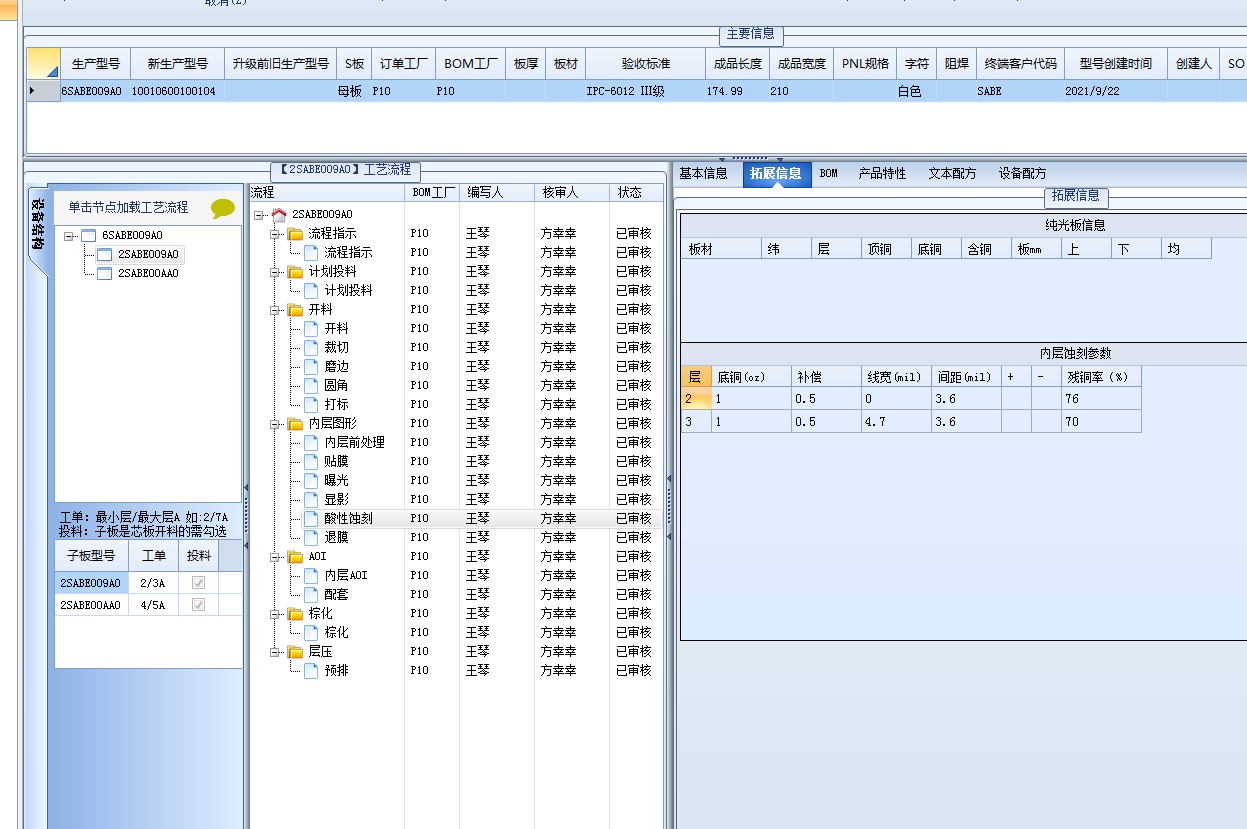Click the document icon of 配套 step

click(311, 594)
